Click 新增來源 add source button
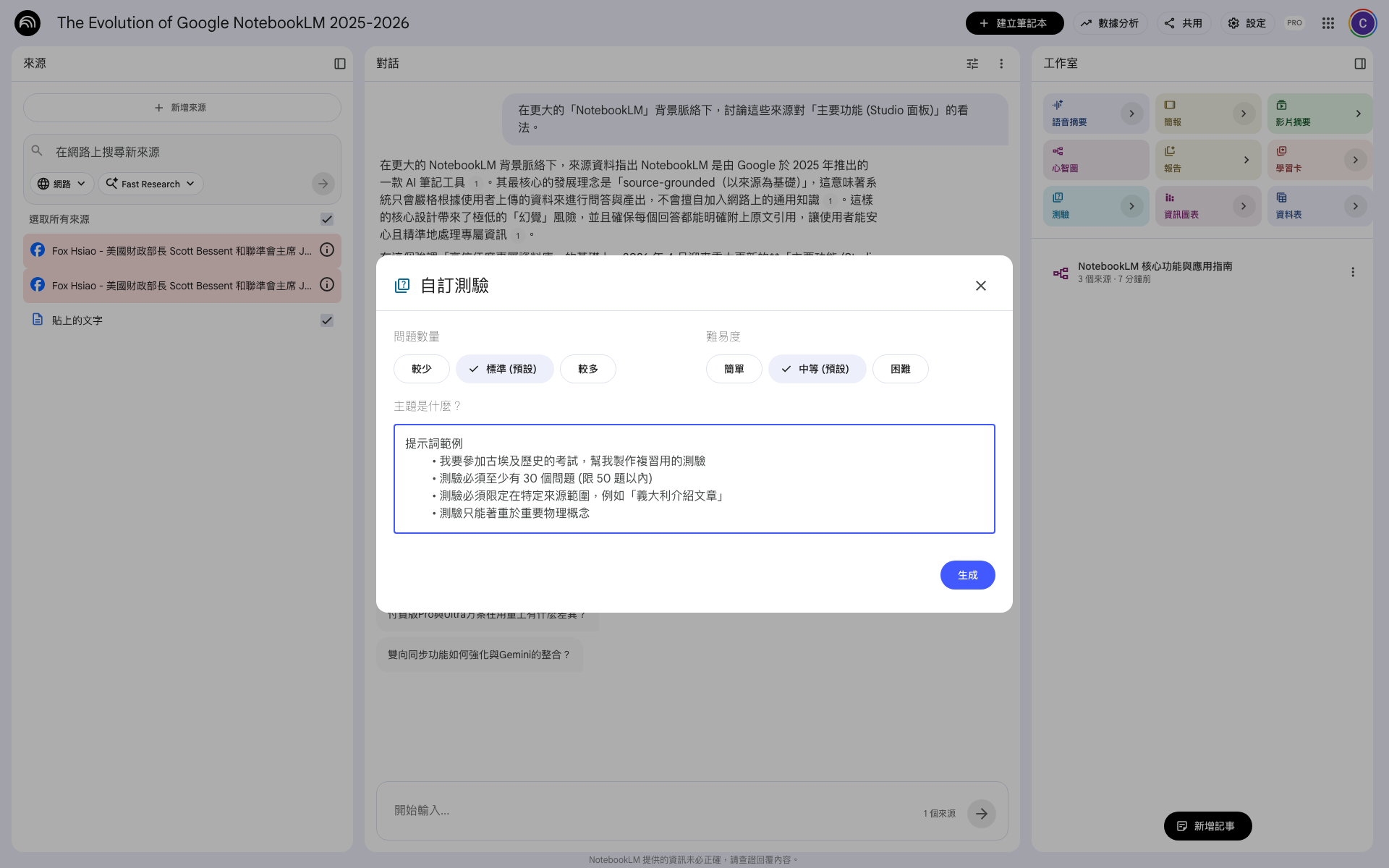The height and width of the screenshot is (868, 1389). point(182,108)
